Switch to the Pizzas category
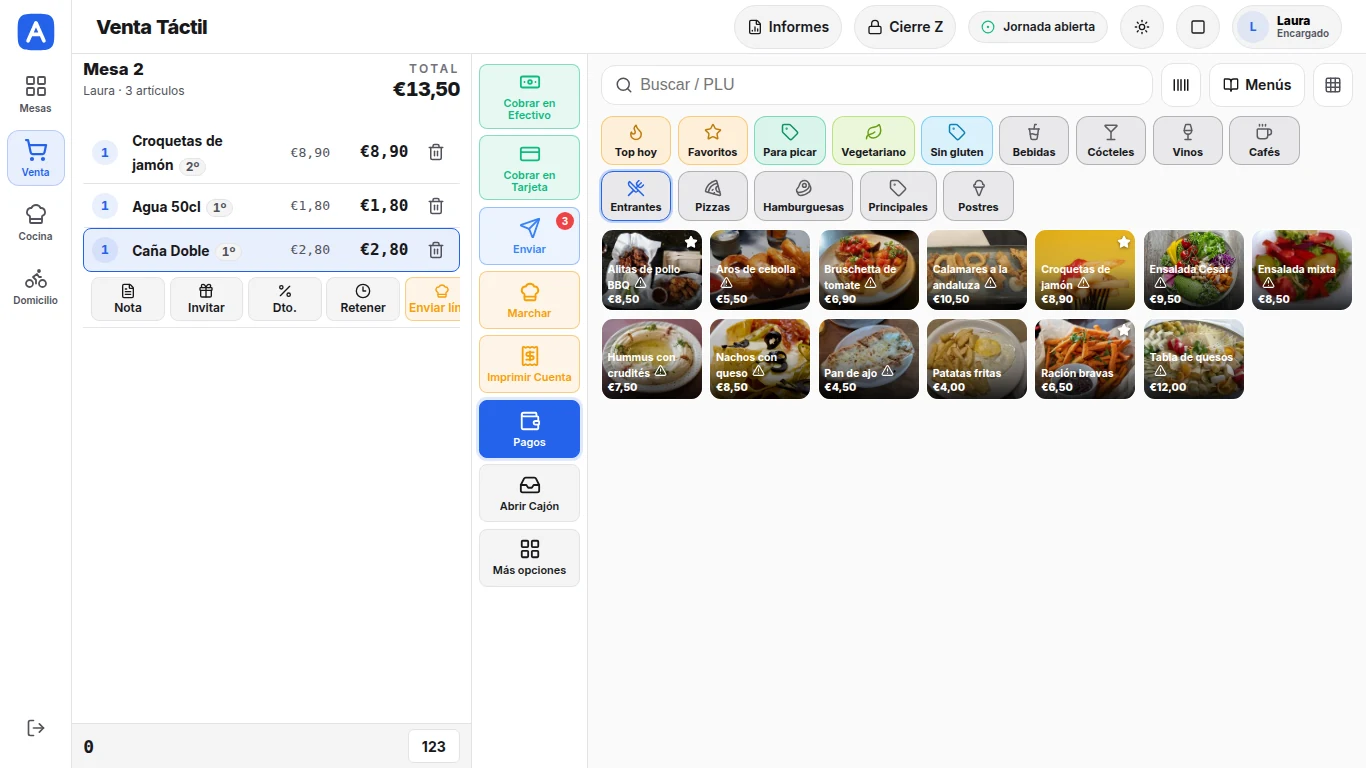Image resolution: width=1366 pixels, height=768 pixels. coord(713,196)
